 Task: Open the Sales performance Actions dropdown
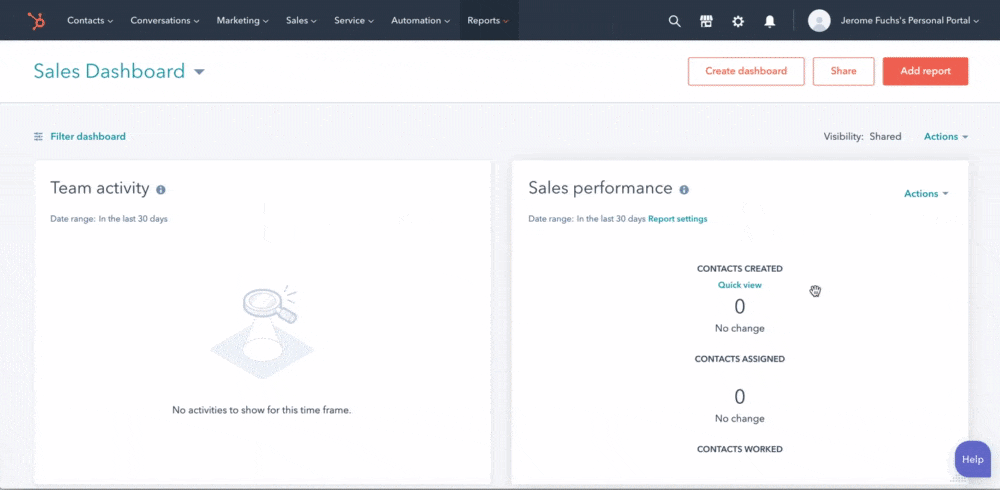pos(925,194)
